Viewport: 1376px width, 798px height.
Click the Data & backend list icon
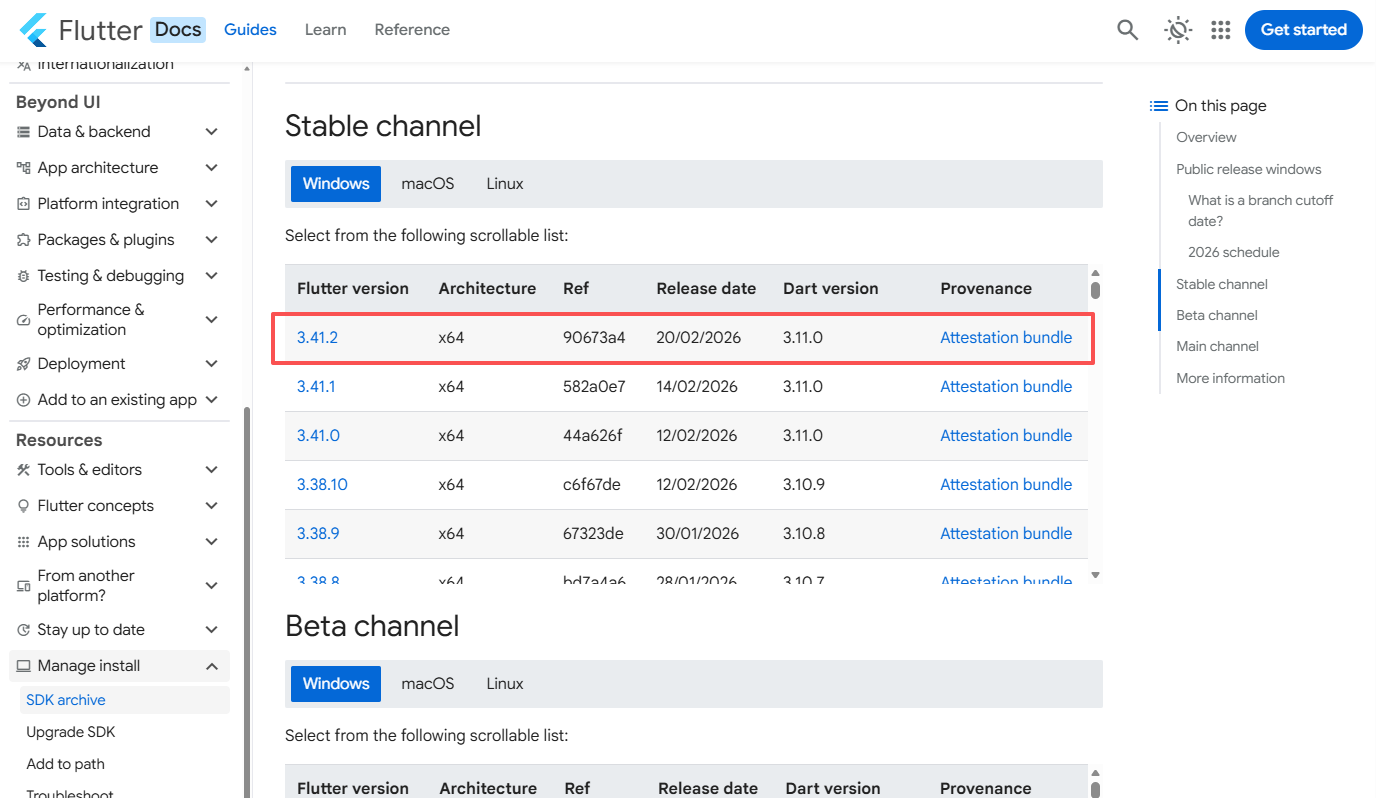click(x=24, y=132)
